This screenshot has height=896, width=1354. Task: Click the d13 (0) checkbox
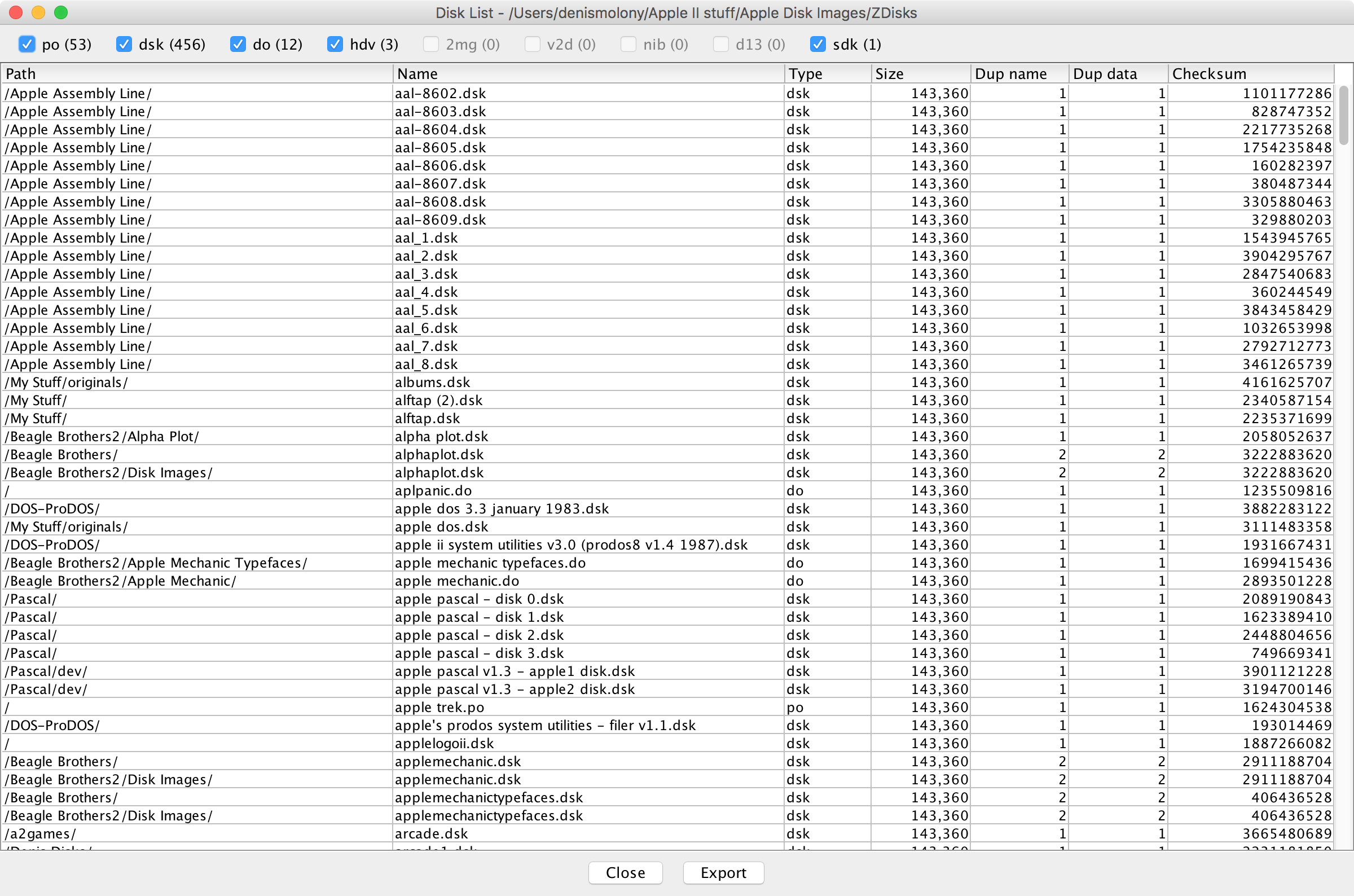pos(721,44)
